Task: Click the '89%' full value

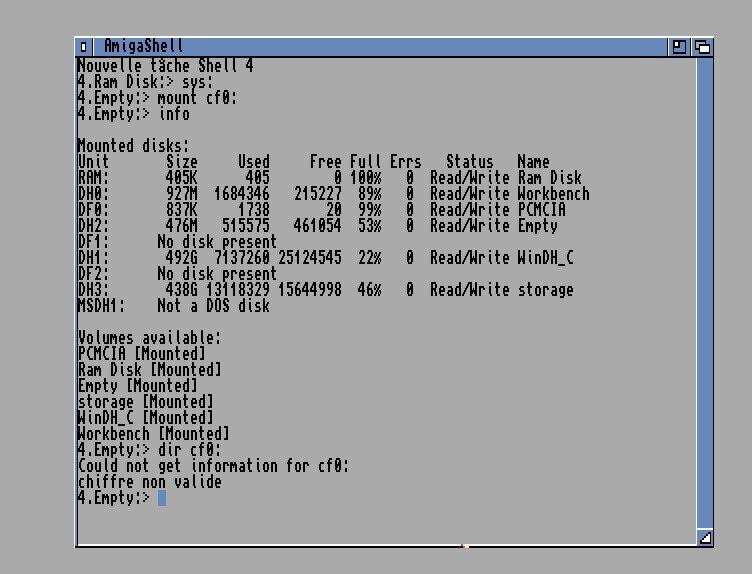Action: pos(370,194)
